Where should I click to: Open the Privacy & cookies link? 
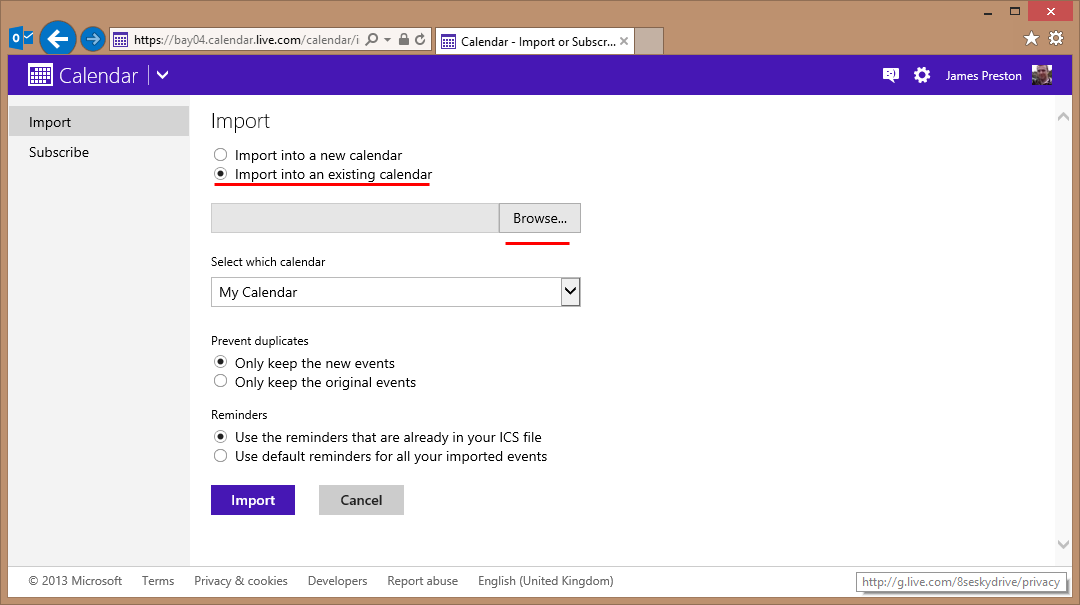(x=241, y=581)
